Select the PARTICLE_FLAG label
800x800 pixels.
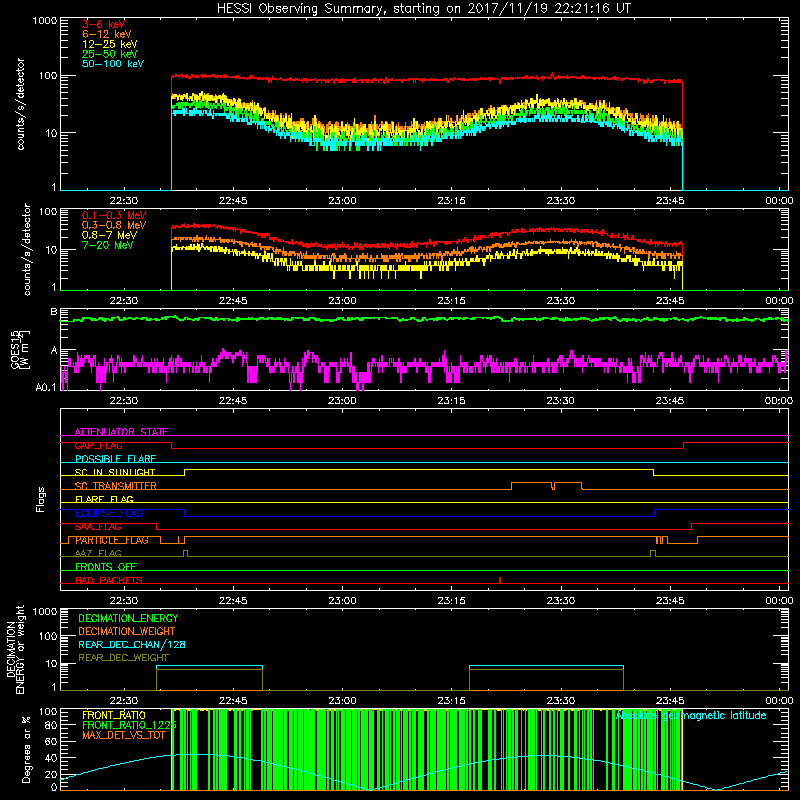click(112, 540)
